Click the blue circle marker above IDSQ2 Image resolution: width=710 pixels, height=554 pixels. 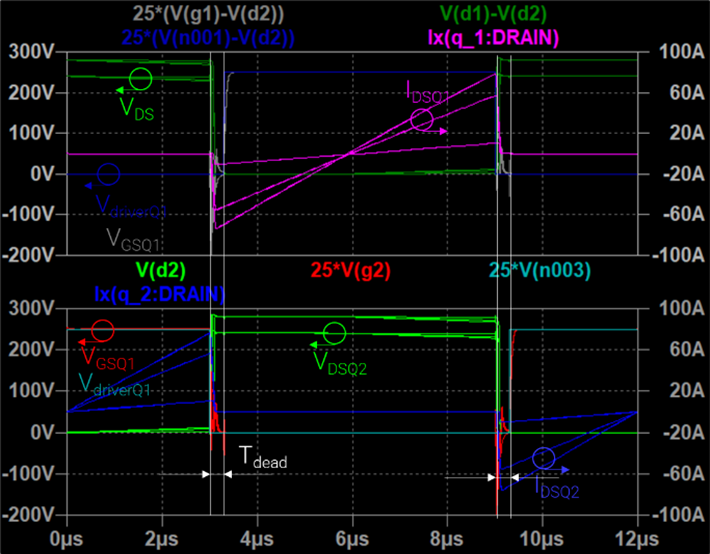[543, 458]
